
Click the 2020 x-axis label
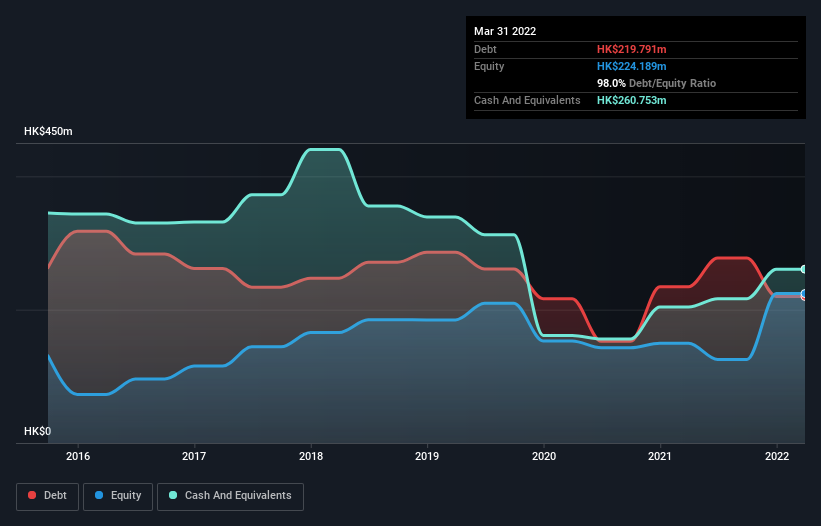(x=544, y=456)
